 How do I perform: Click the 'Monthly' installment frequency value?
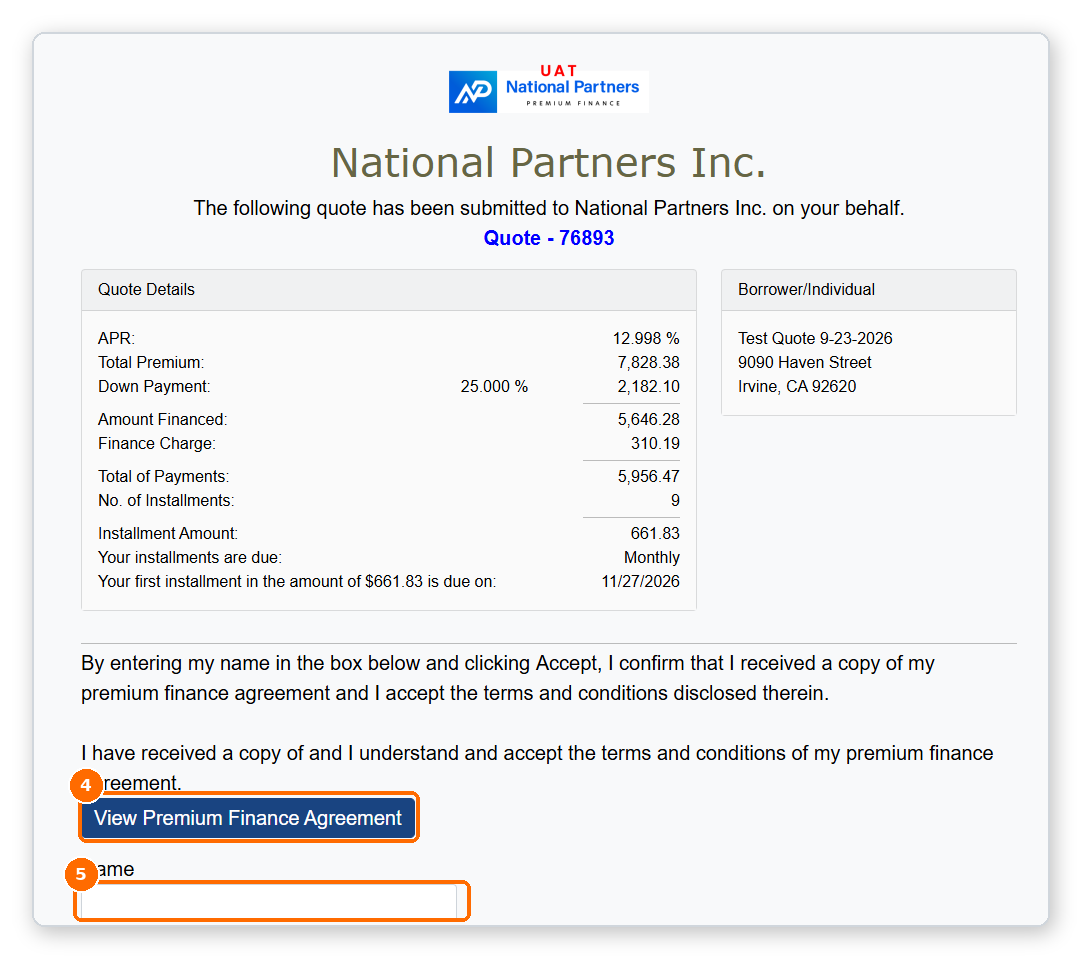click(x=652, y=558)
